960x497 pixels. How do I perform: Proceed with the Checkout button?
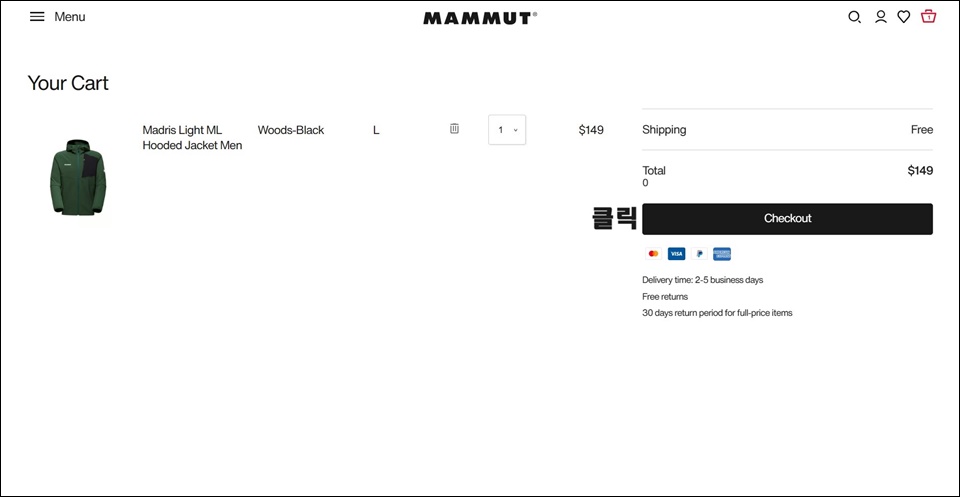pos(787,219)
